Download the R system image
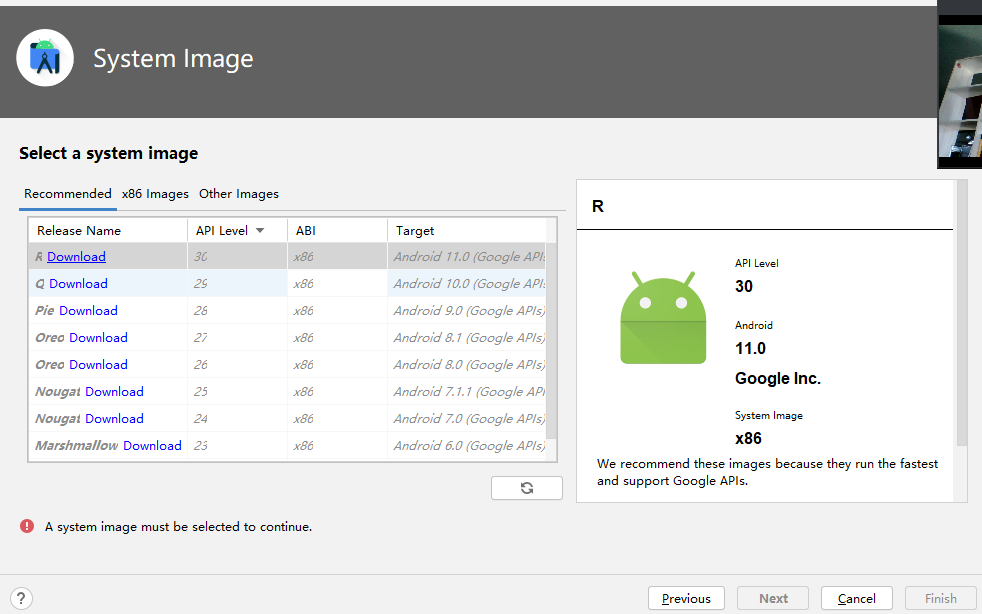982x614 pixels. 76,257
